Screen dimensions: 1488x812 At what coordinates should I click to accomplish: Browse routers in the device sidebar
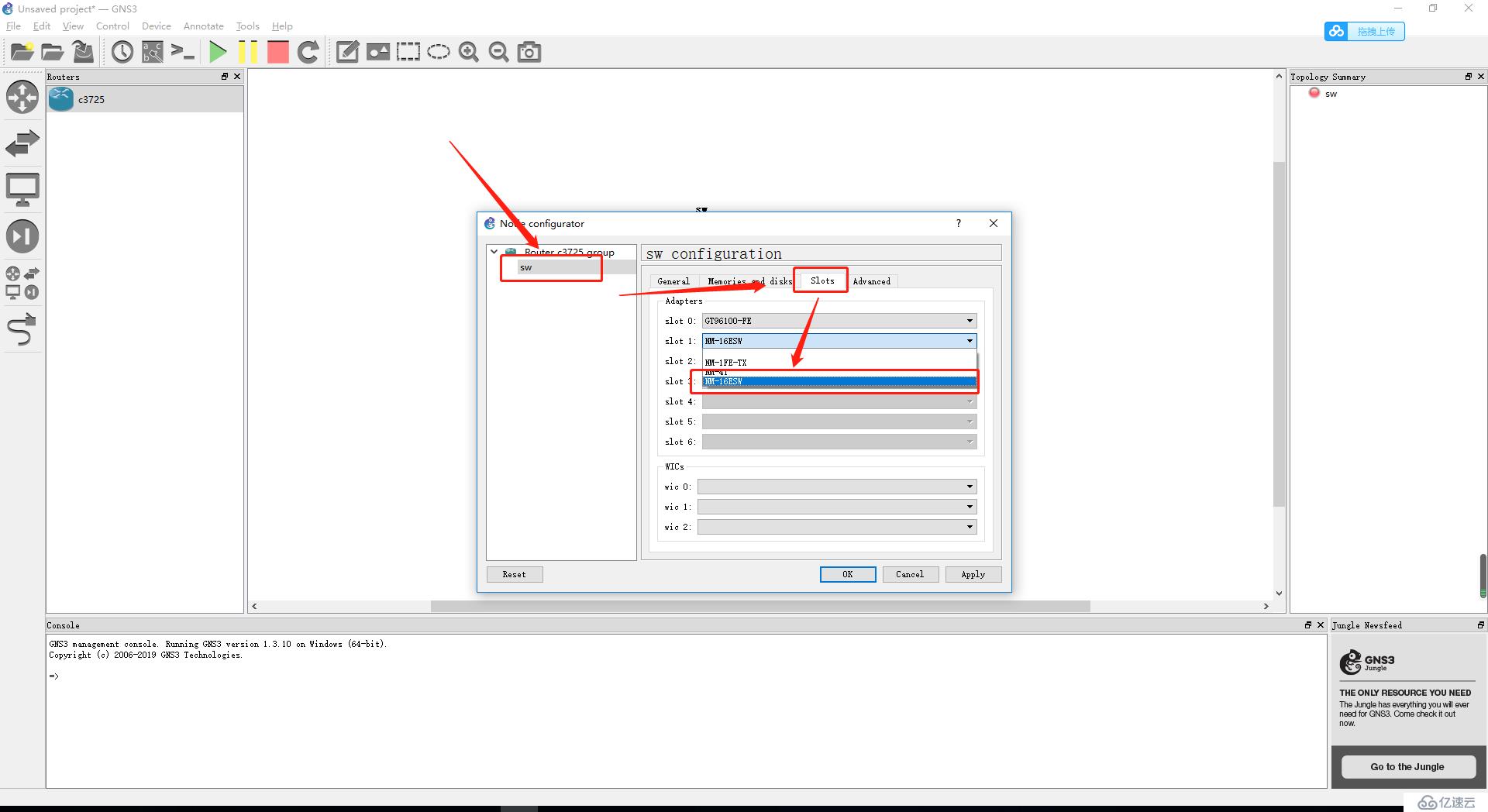click(x=22, y=97)
